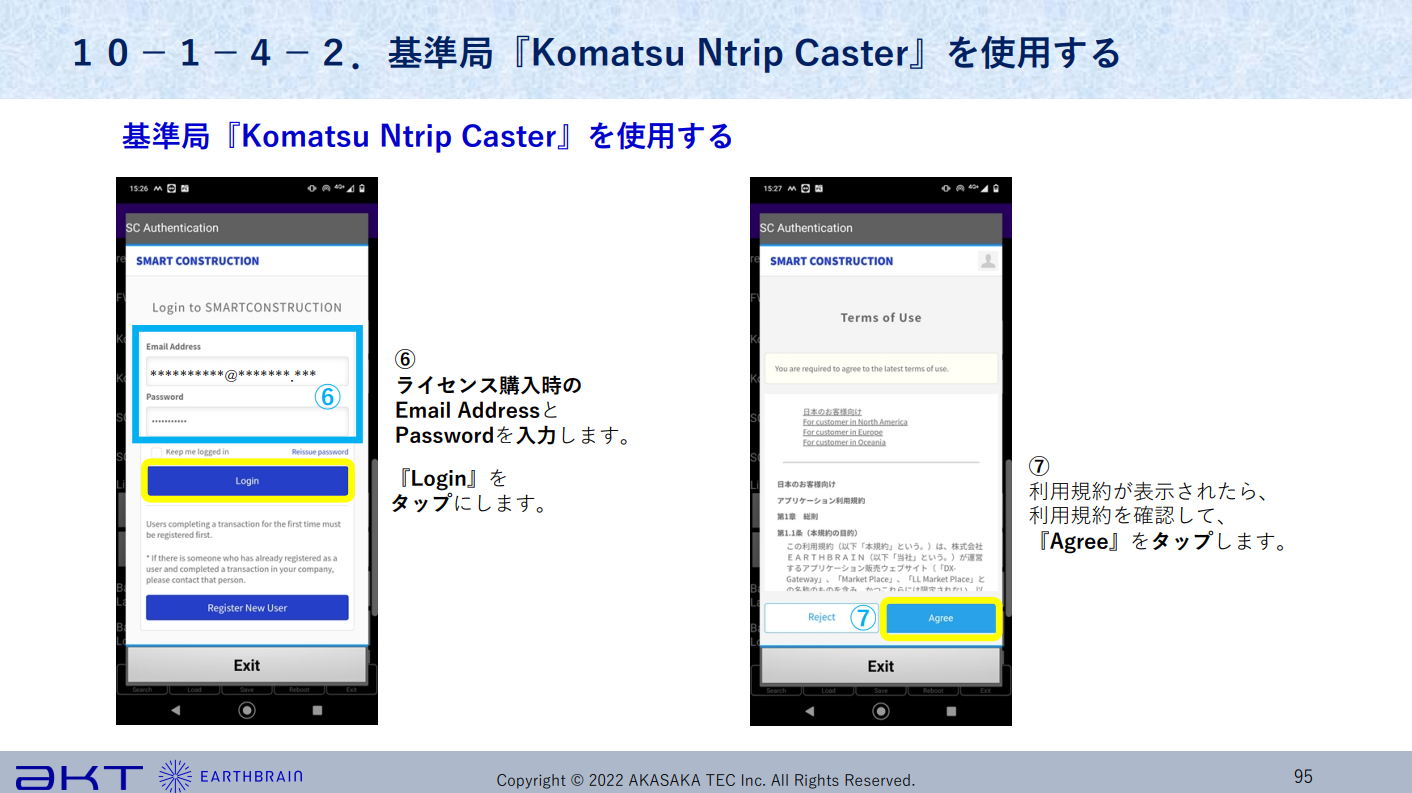
Task: Tap Android recents square on Terms phone
Action: pos(952,711)
